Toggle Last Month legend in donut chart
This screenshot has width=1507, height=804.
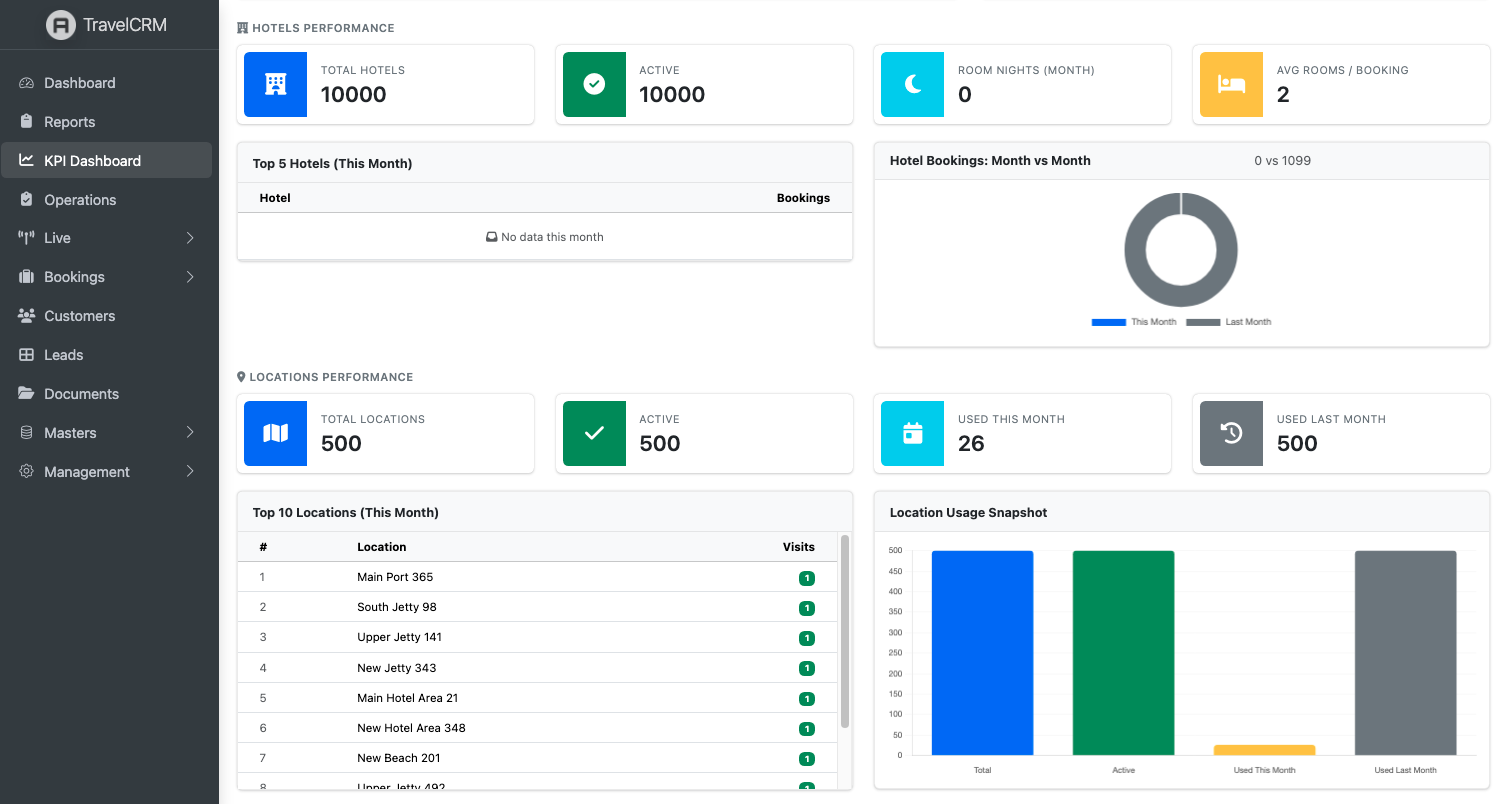click(x=1229, y=322)
